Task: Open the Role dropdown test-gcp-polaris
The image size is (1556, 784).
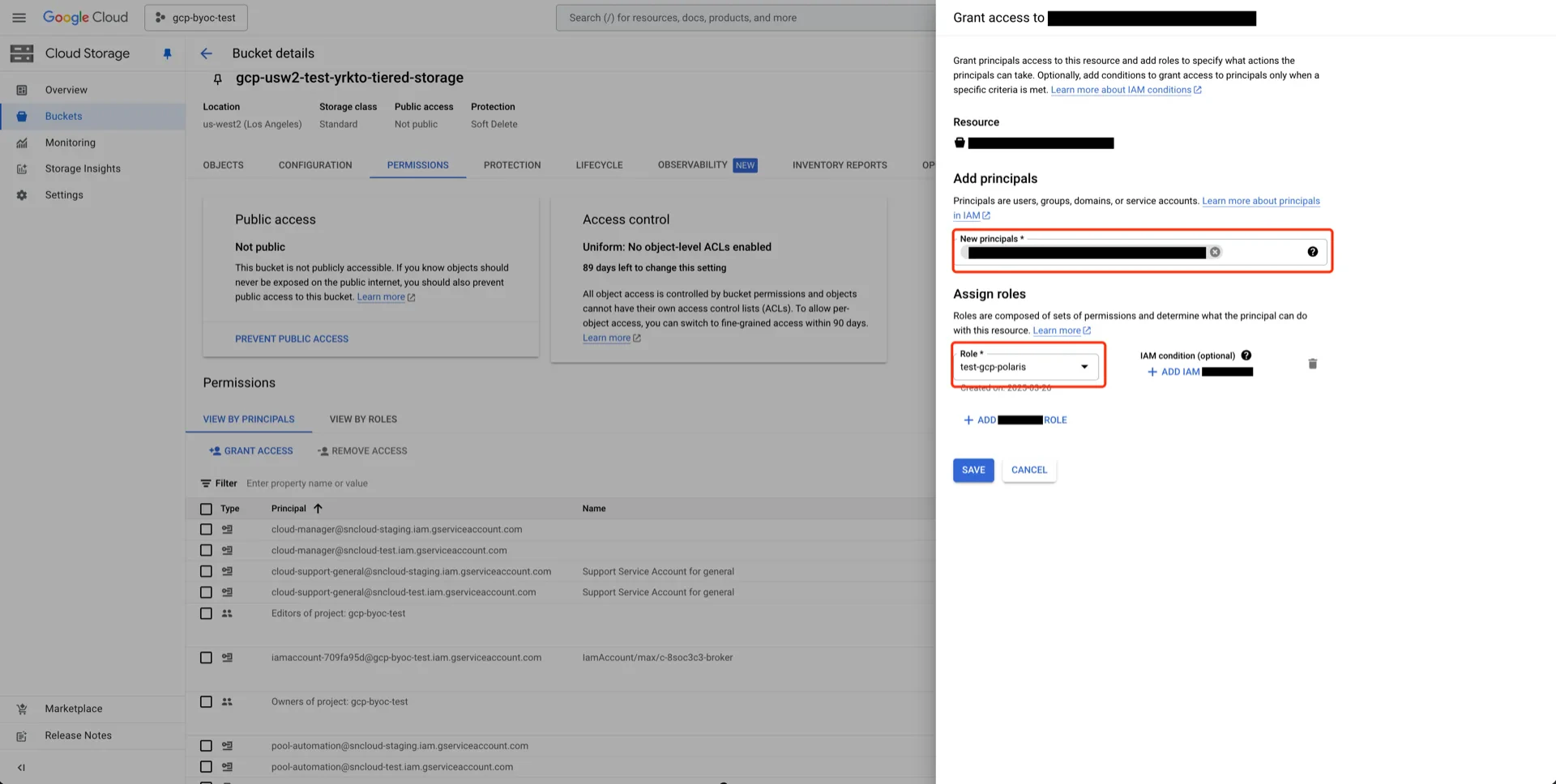Action: pyautogui.click(x=1025, y=366)
